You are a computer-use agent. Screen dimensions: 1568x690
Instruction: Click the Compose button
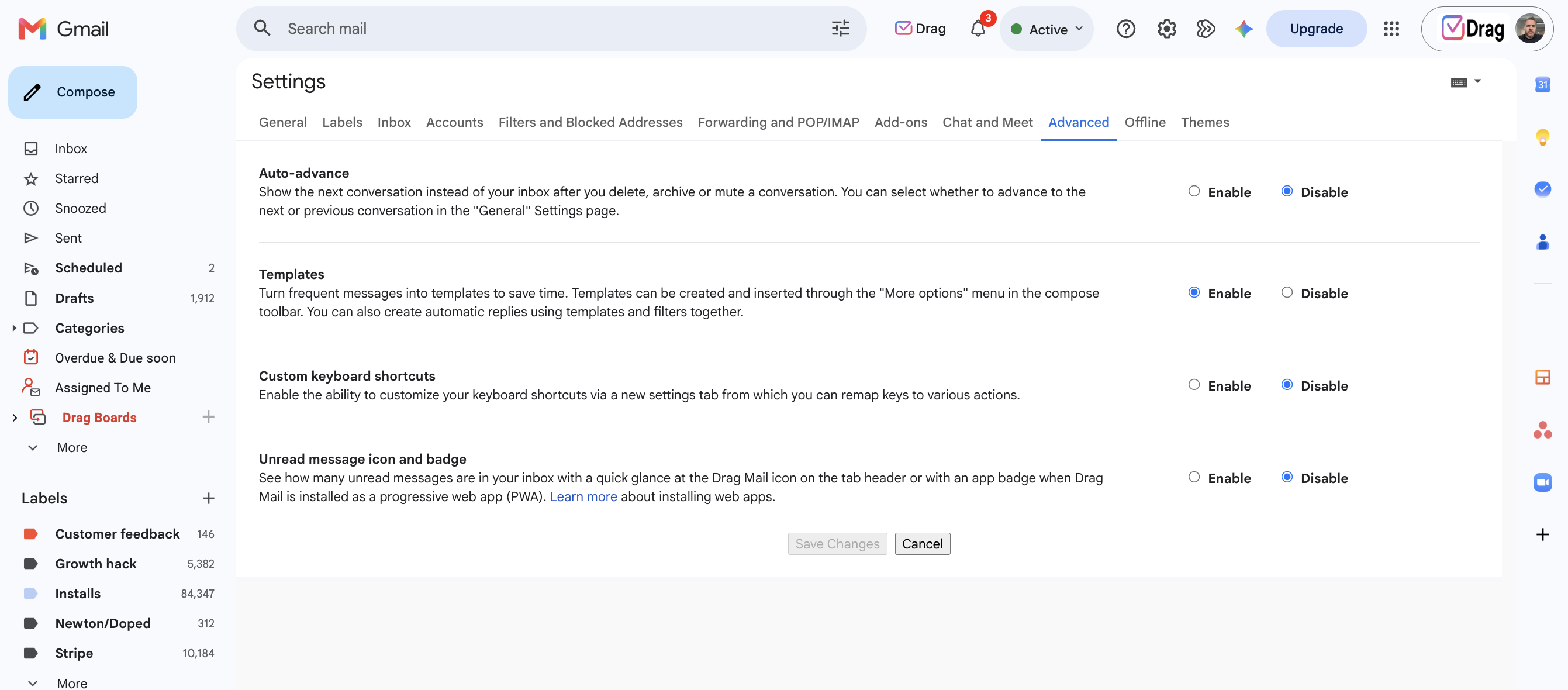point(72,92)
